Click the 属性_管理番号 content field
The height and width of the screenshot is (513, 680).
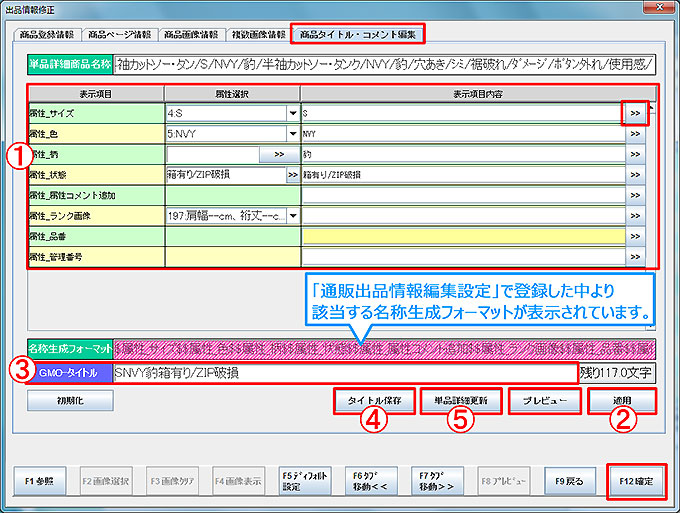click(x=463, y=257)
